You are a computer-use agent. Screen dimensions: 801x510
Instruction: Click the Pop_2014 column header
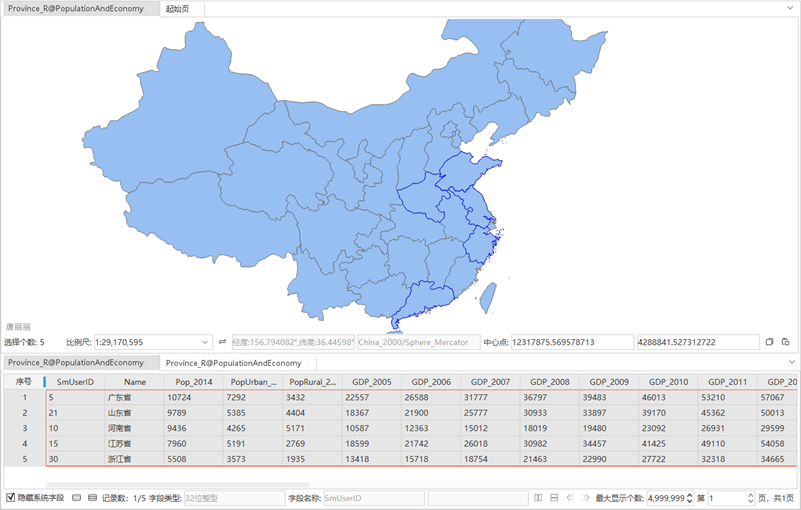(x=194, y=381)
